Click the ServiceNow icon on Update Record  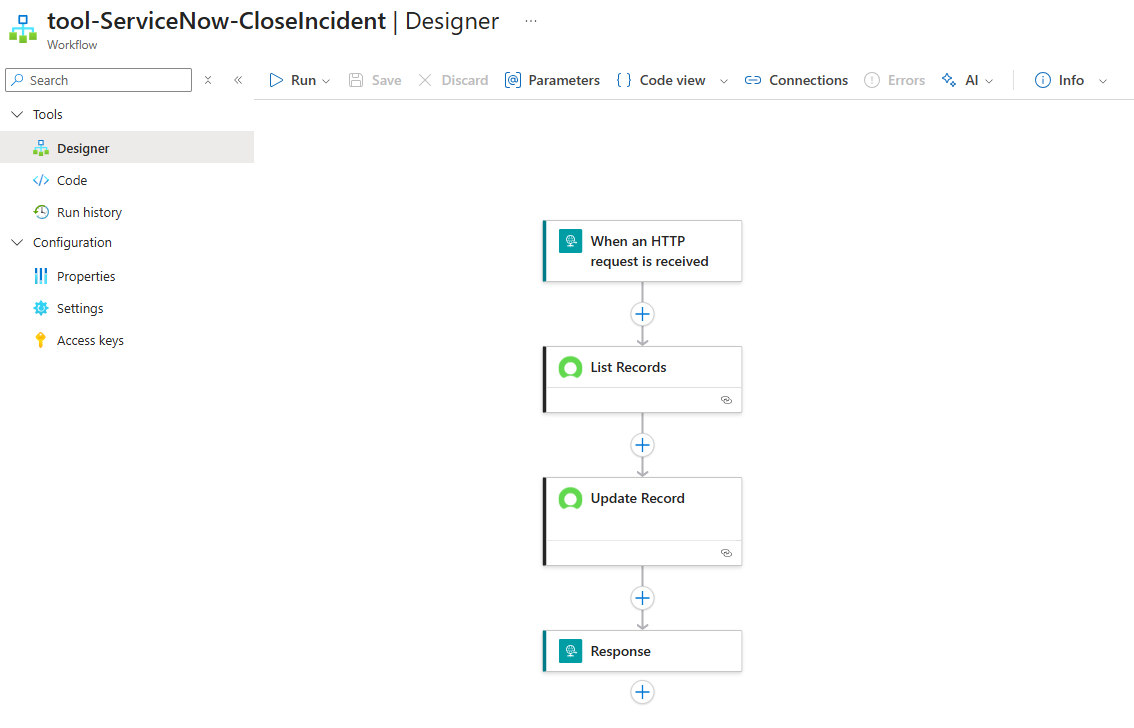[570, 498]
